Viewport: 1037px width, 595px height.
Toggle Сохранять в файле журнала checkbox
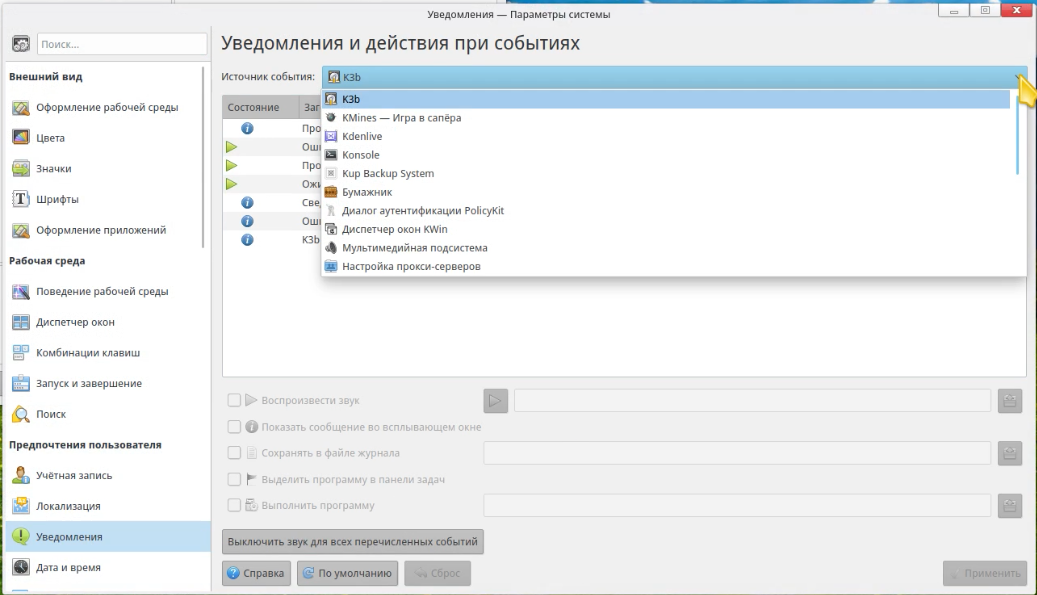[x=234, y=453]
